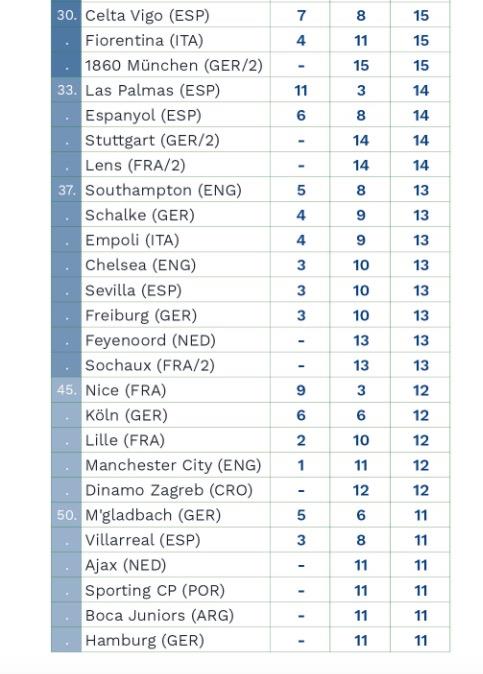Select Boca Juniors (ARG) entry
This screenshot has height=674, width=483.
(x=159, y=615)
